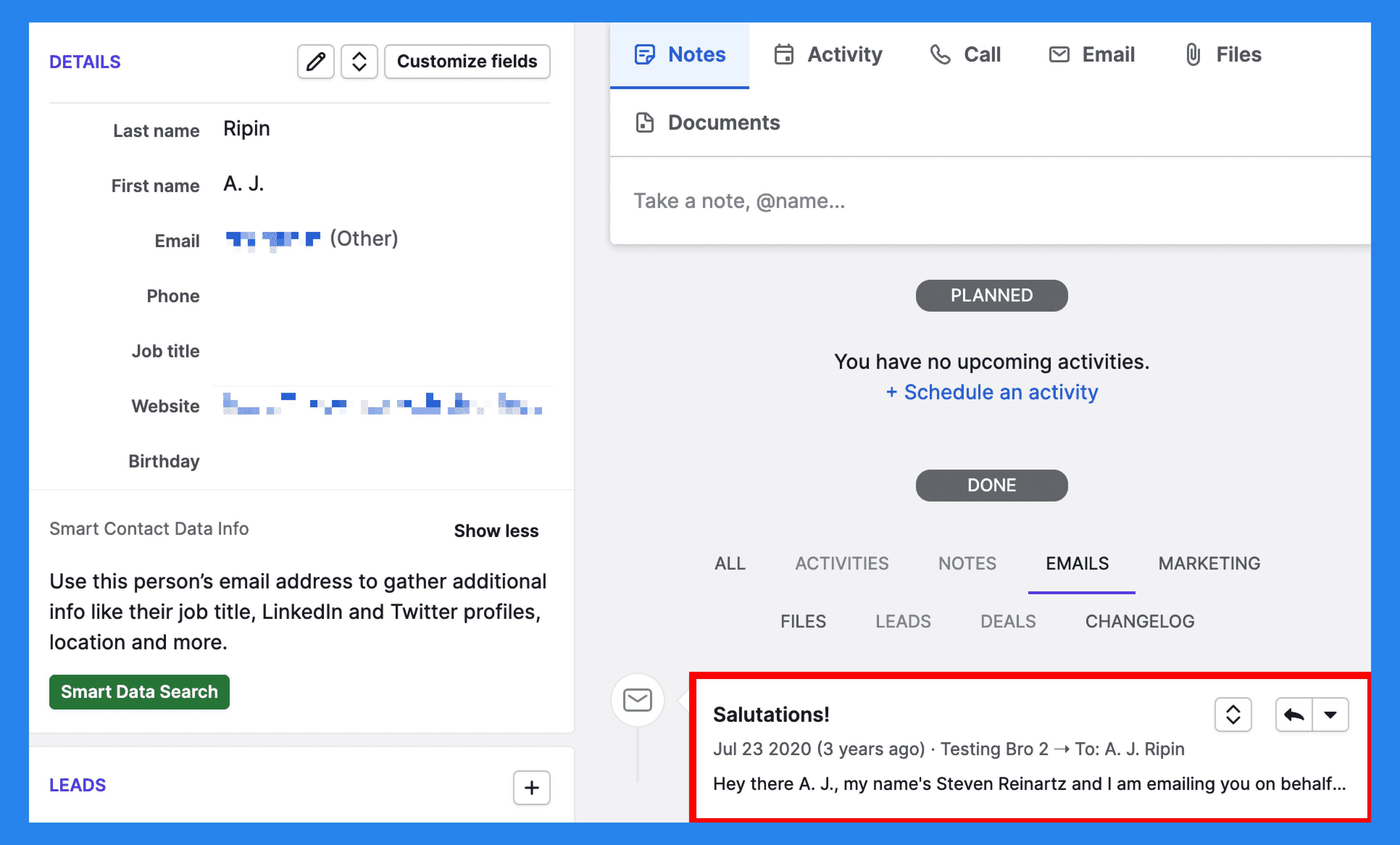
Task: Filter history by NOTES
Action: click(x=967, y=564)
